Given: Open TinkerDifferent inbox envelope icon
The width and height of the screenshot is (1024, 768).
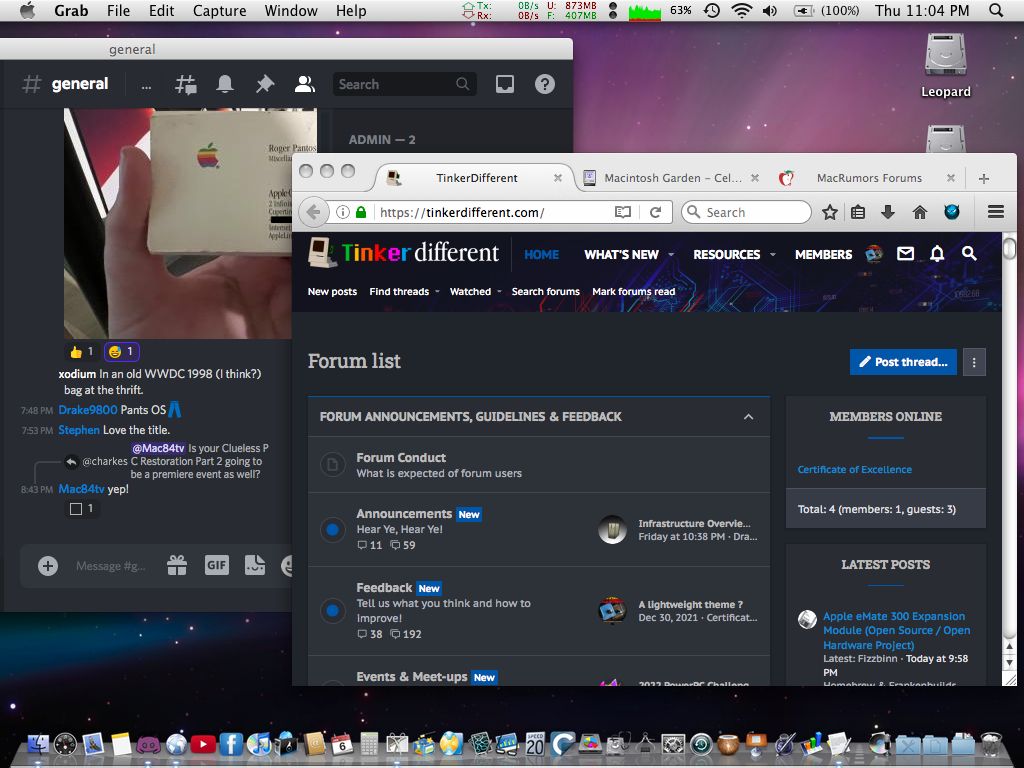Looking at the screenshot, I should 905,253.
